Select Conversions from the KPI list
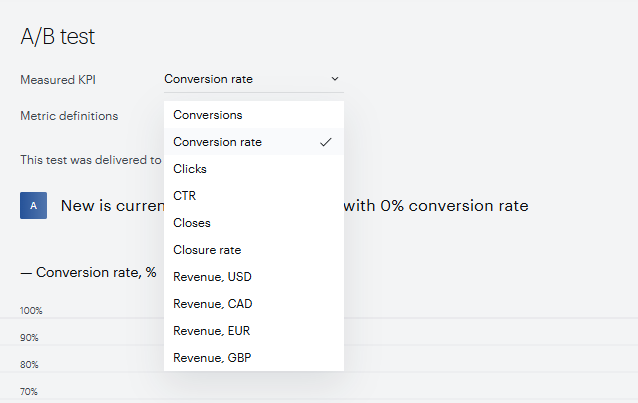638x403 pixels. 253,115
